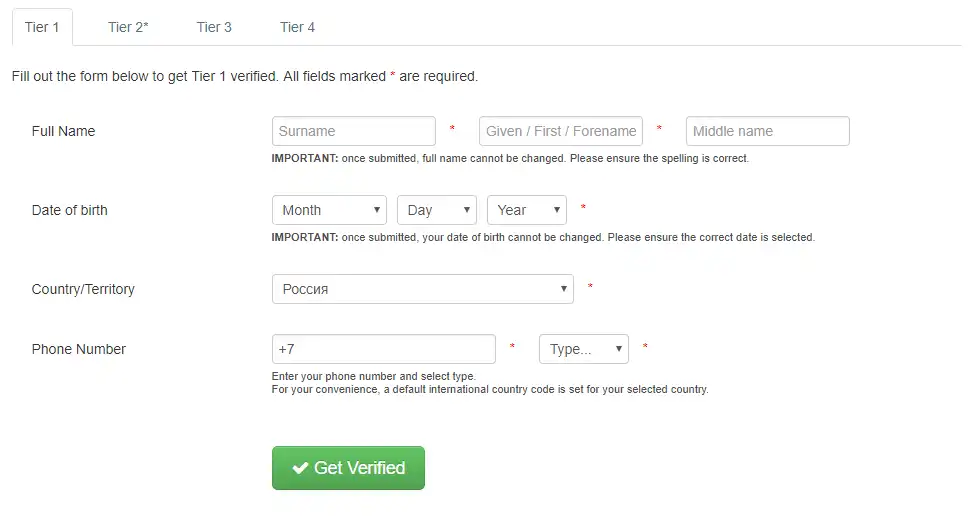Open the phone Type... dropdown
Image resolution: width=972 pixels, height=528 pixels.
click(583, 349)
